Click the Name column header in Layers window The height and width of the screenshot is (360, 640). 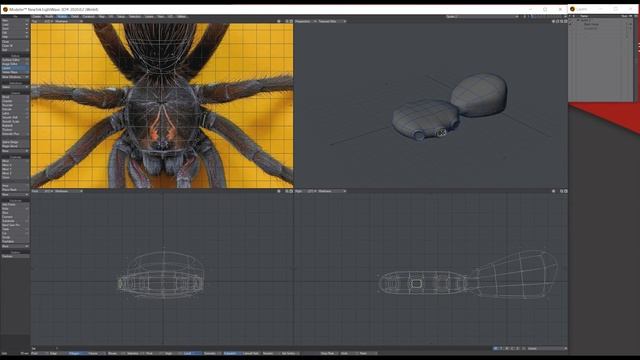click(x=585, y=16)
